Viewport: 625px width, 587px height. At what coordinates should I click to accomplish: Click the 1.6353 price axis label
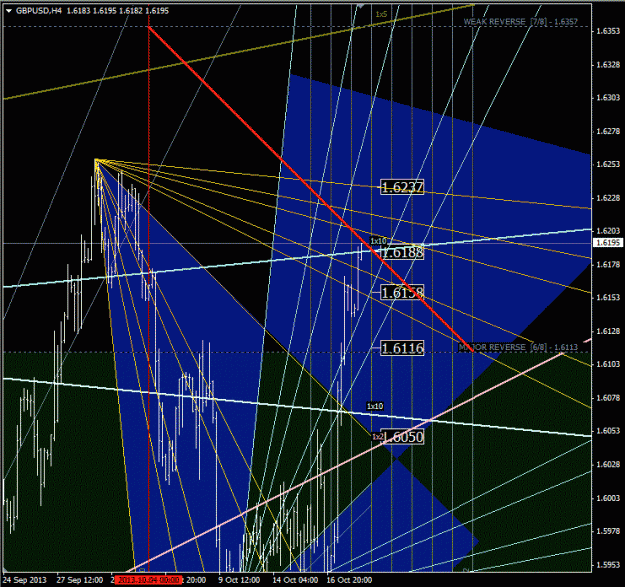(x=608, y=31)
